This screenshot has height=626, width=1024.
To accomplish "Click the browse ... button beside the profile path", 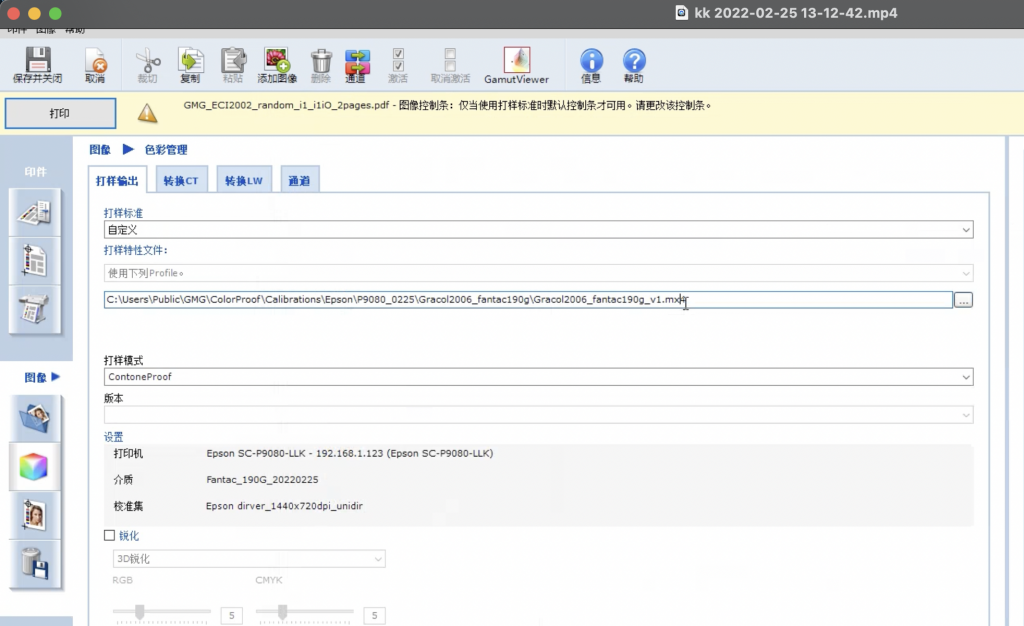I will pyautogui.click(x=963, y=300).
